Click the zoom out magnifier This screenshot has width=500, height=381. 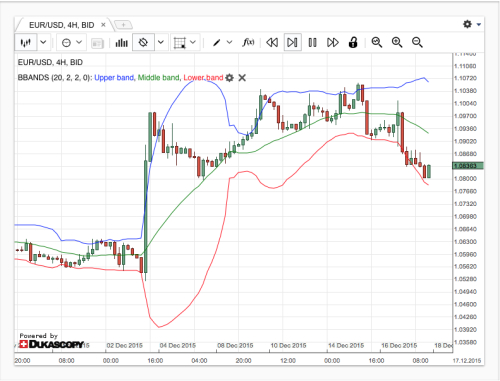pyautogui.click(x=417, y=42)
